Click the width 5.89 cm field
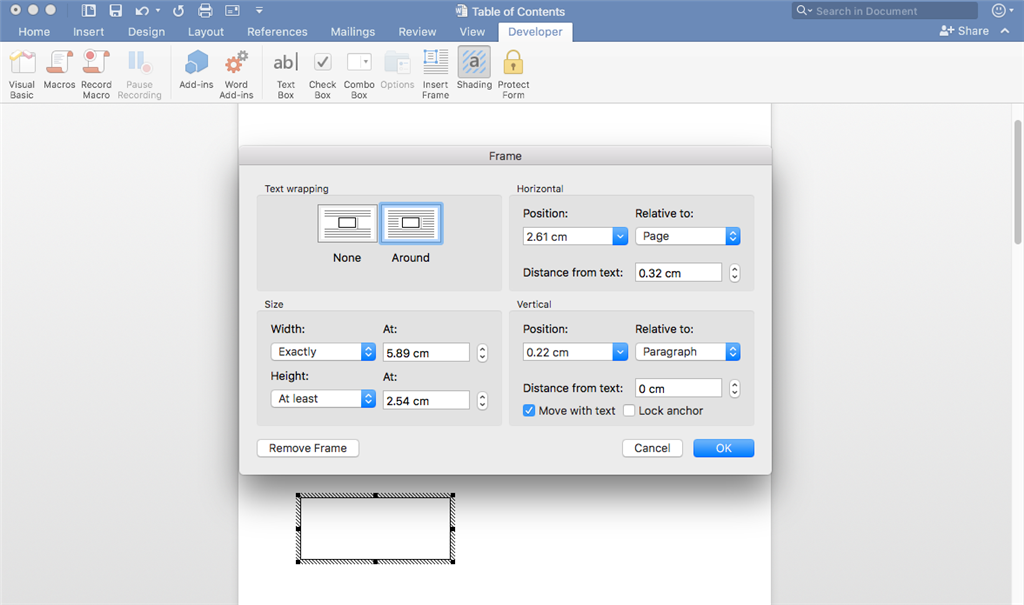 pos(426,353)
